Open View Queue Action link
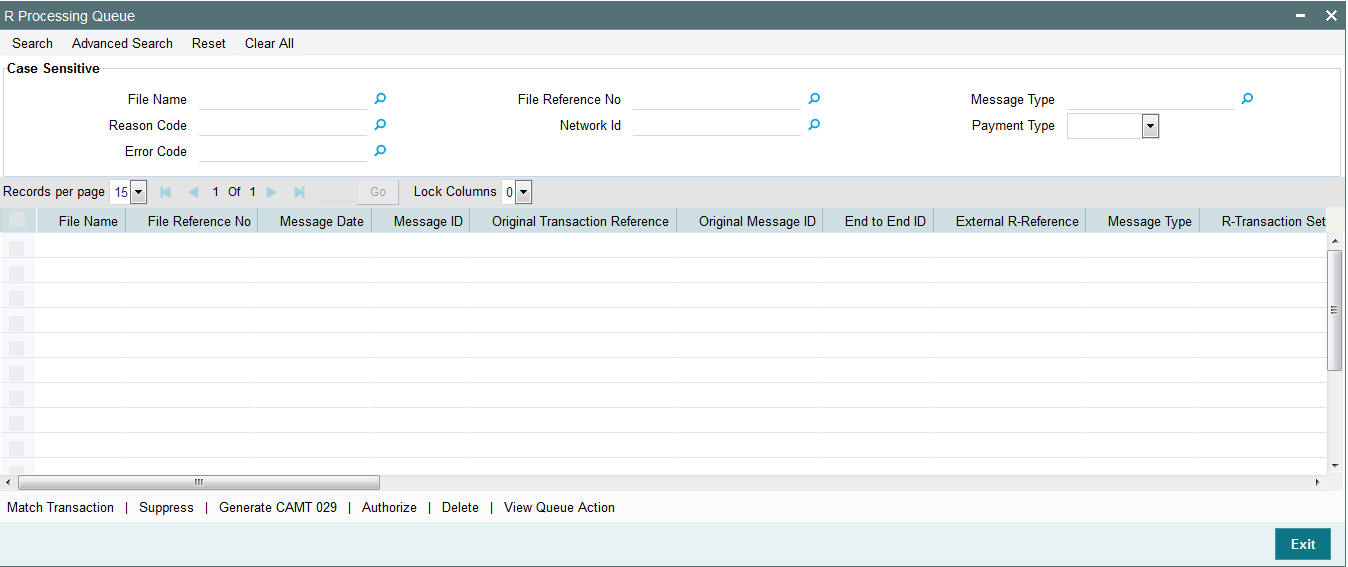 (559, 507)
